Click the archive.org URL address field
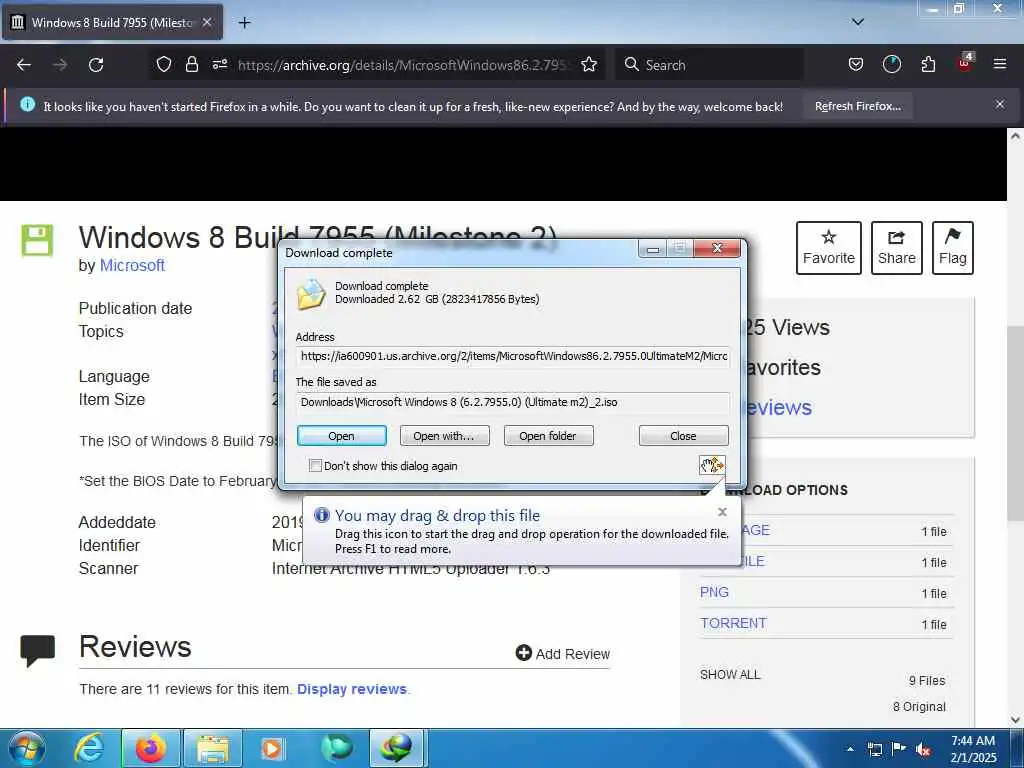Viewport: 1024px width, 768px height. (x=404, y=65)
